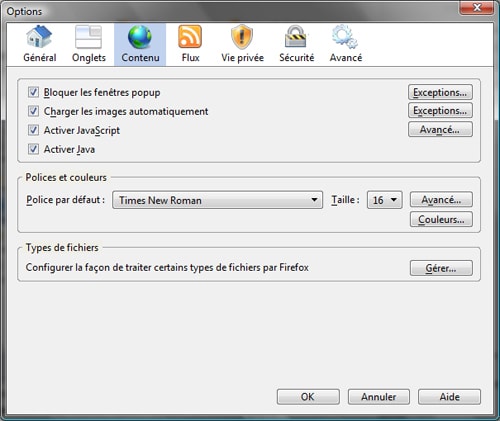This screenshot has width=500, height=421.
Task: Select the Contenu globe icon
Action: [140, 37]
